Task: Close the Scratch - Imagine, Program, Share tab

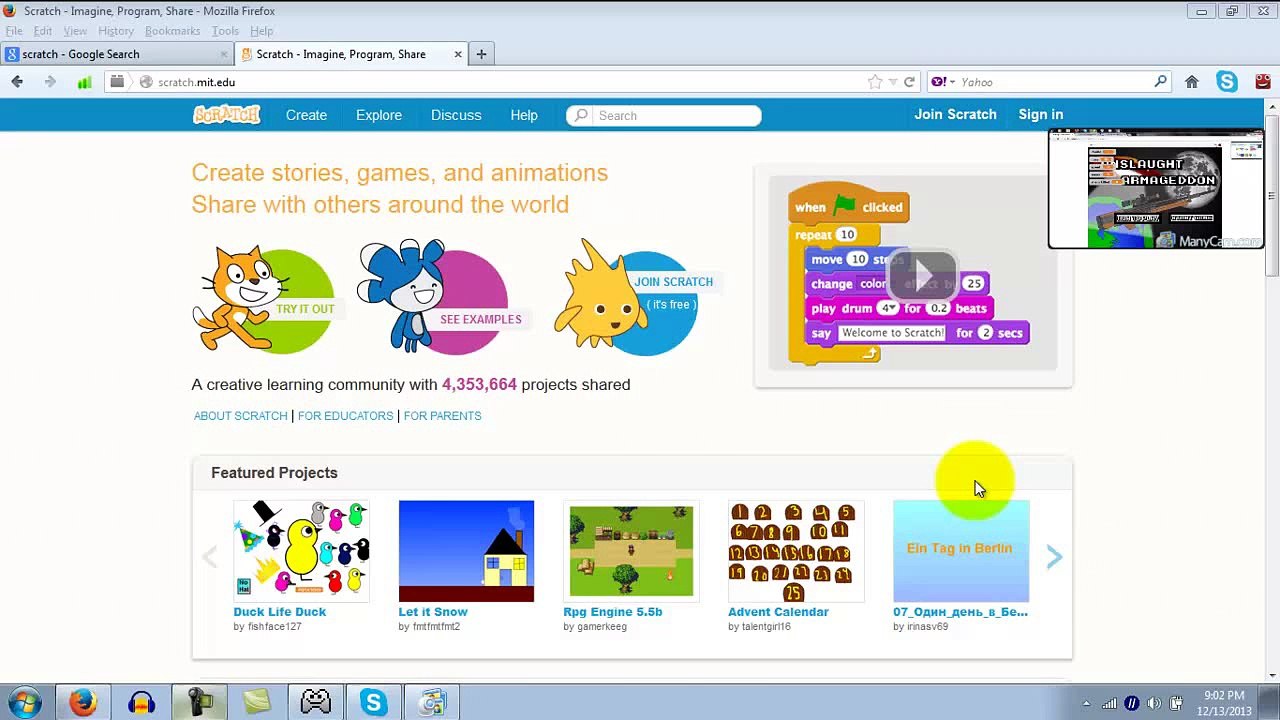Action: pos(458,54)
